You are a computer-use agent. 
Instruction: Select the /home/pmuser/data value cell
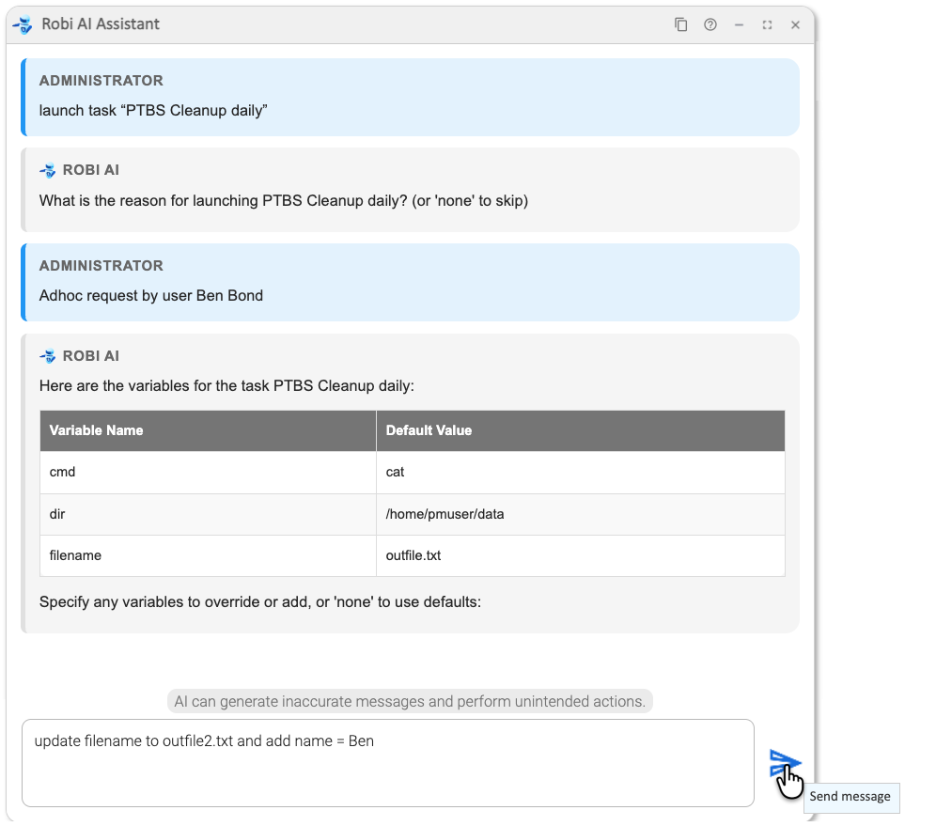[x=438, y=513]
